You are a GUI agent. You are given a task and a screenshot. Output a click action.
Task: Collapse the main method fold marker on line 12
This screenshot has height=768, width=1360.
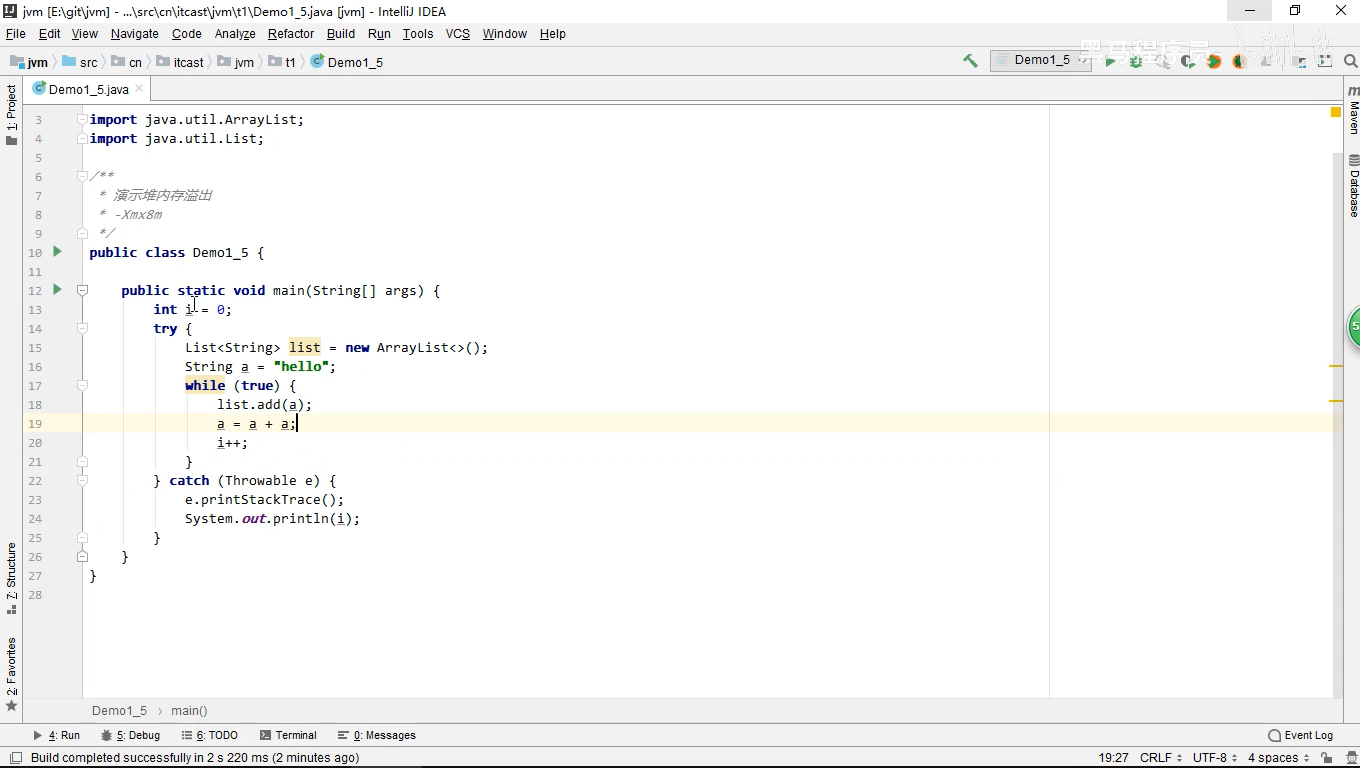[82, 290]
